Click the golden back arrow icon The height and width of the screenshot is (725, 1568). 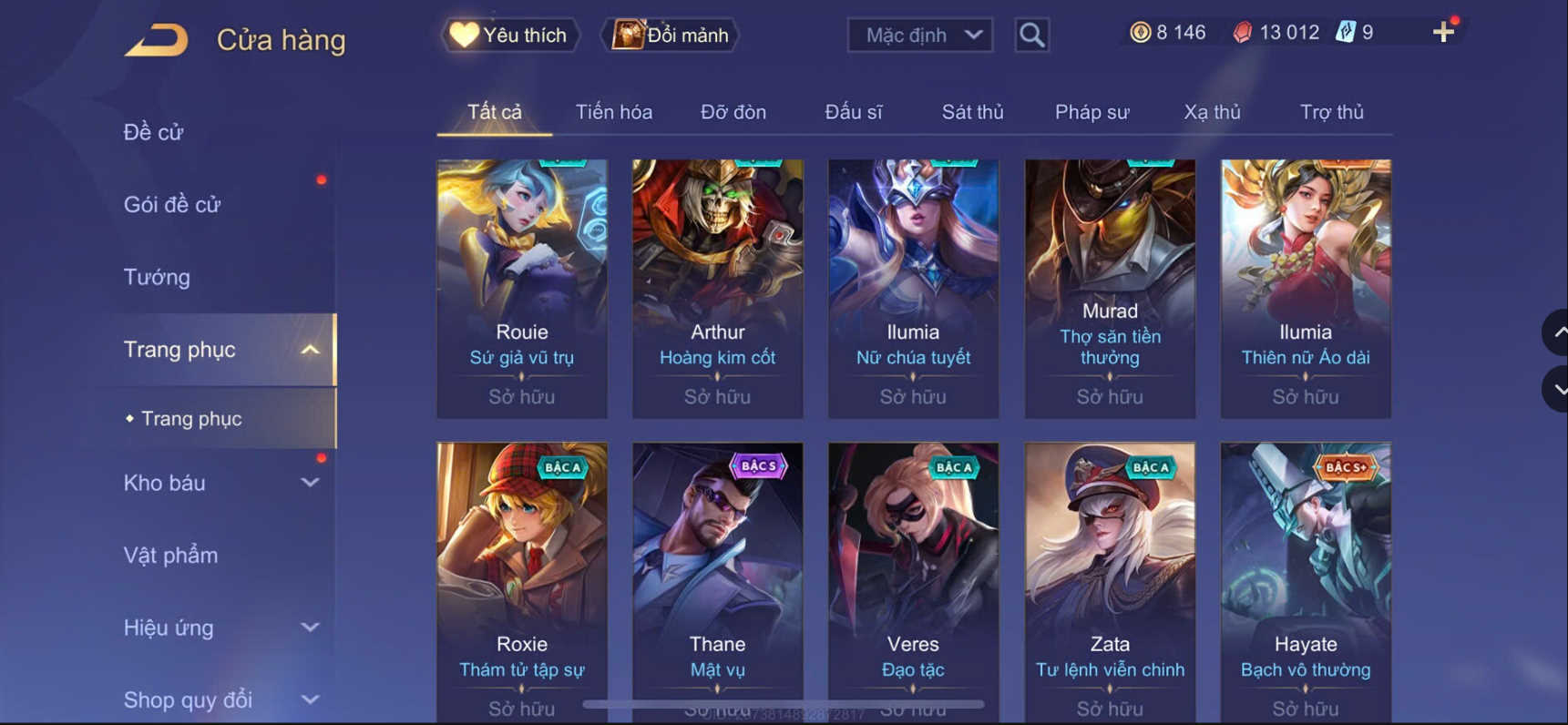click(156, 40)
